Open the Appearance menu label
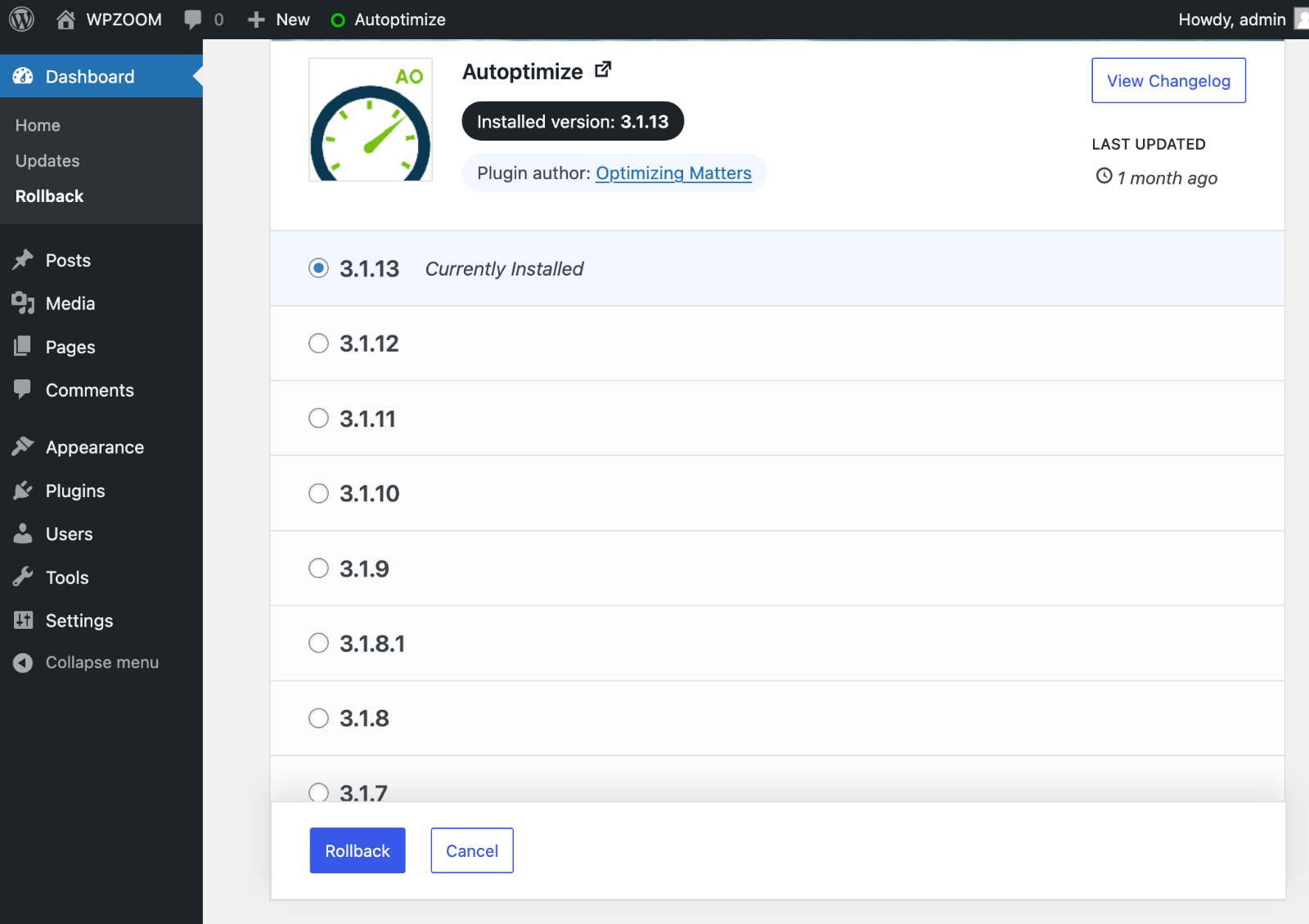The width and height of the screenshot is (1309, 924). pyautogui.click(x=95, y=447)
